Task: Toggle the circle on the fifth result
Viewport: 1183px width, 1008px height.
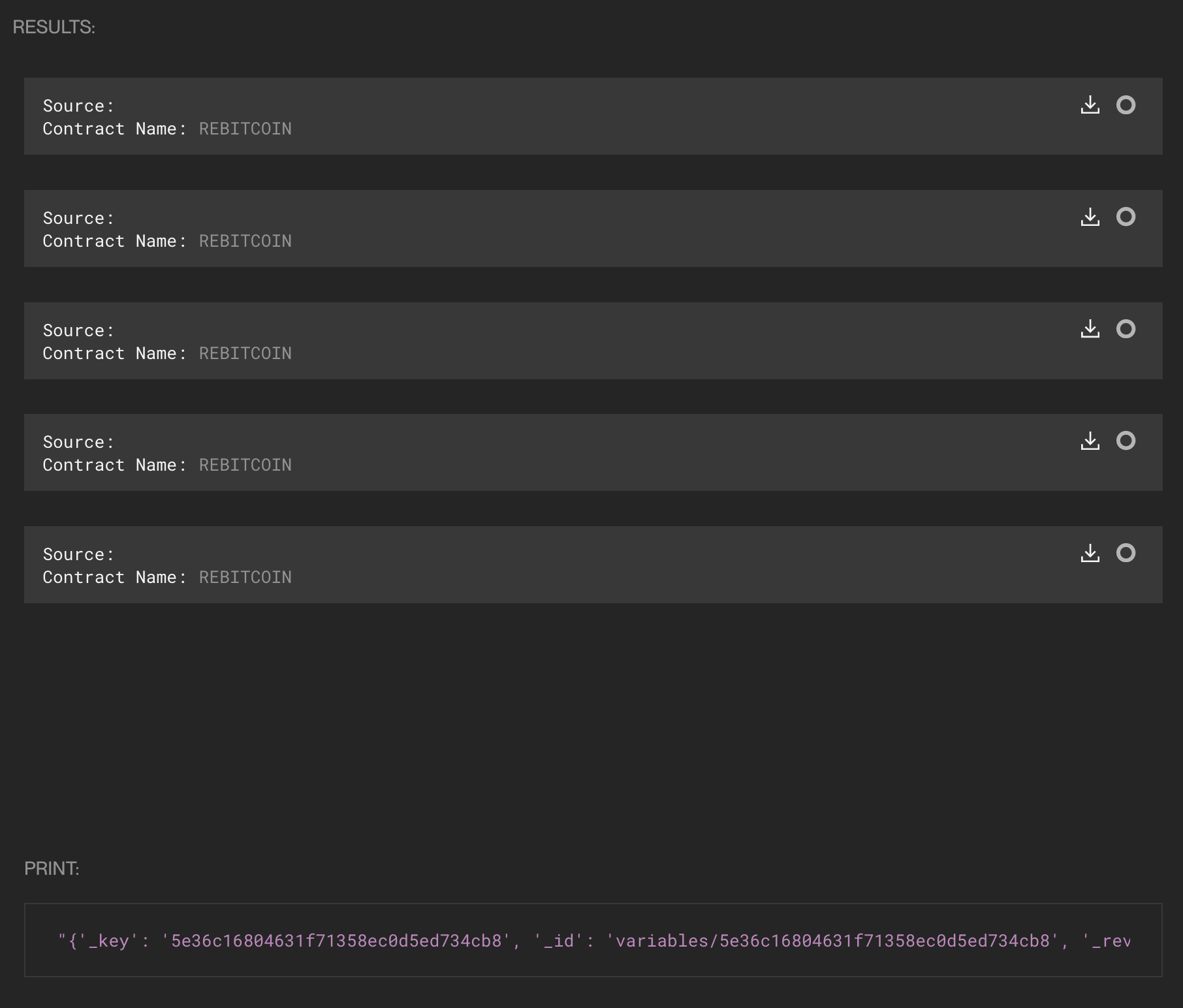Action: [1126, 553]
